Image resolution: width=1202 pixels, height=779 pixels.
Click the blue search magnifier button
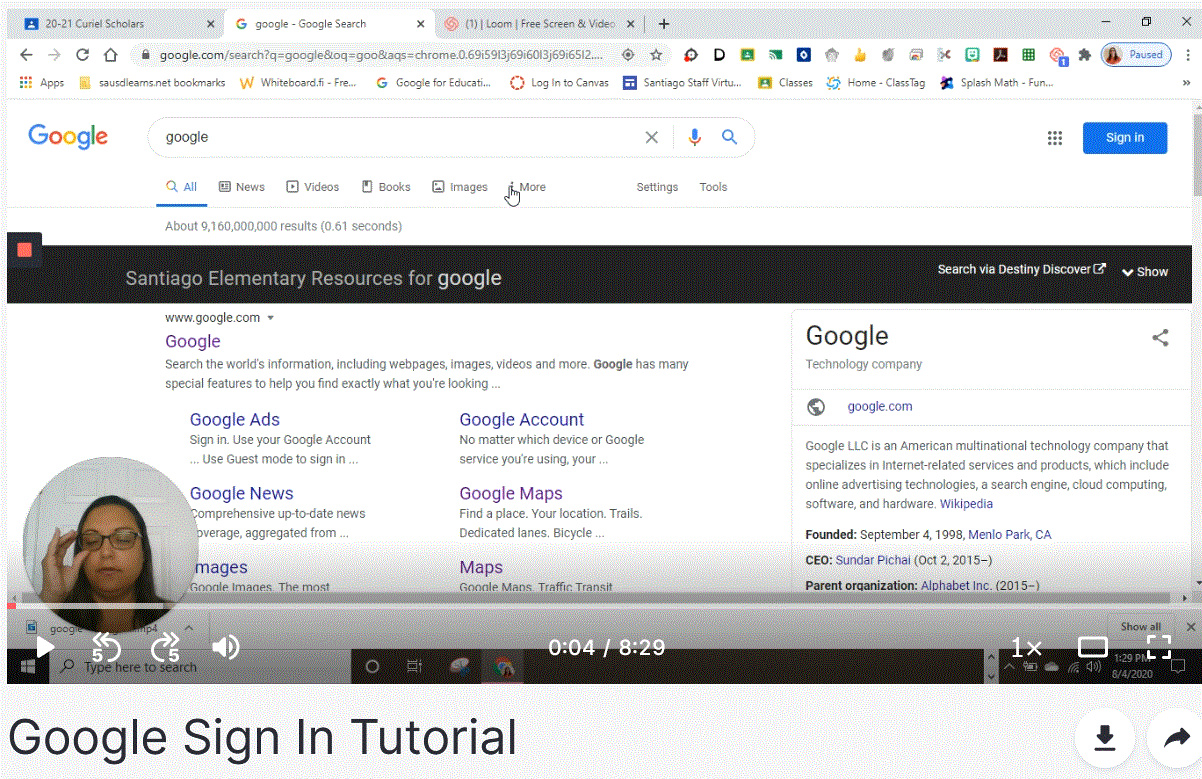click(x=729, y=137)
